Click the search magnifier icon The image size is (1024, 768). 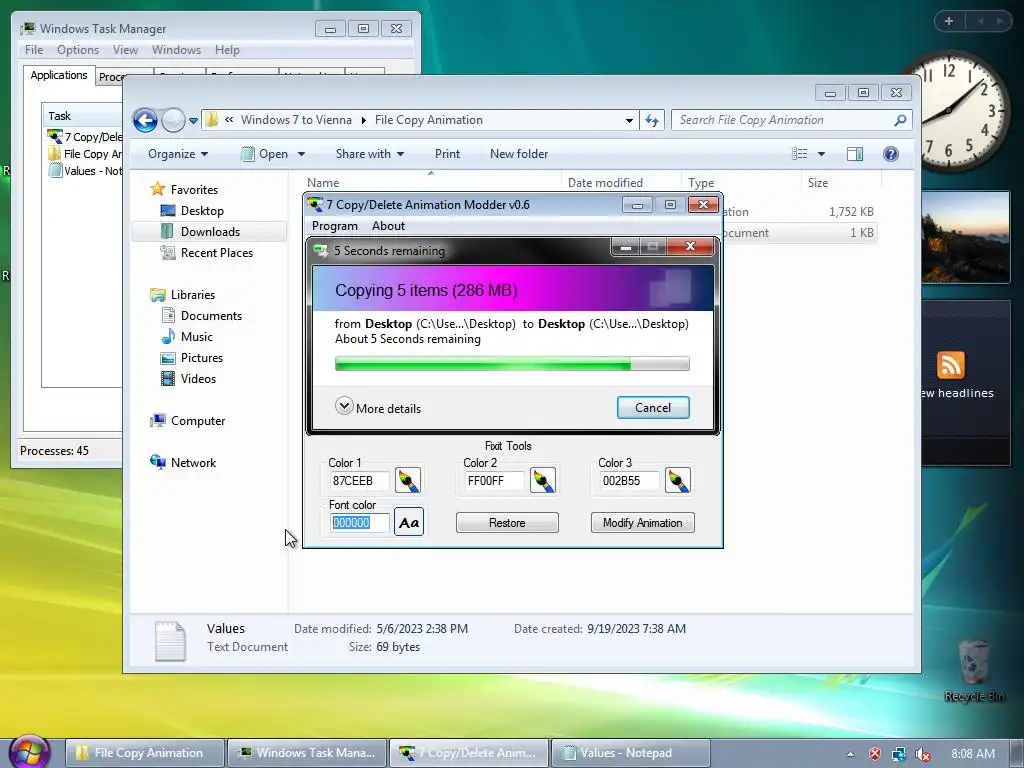900,120
